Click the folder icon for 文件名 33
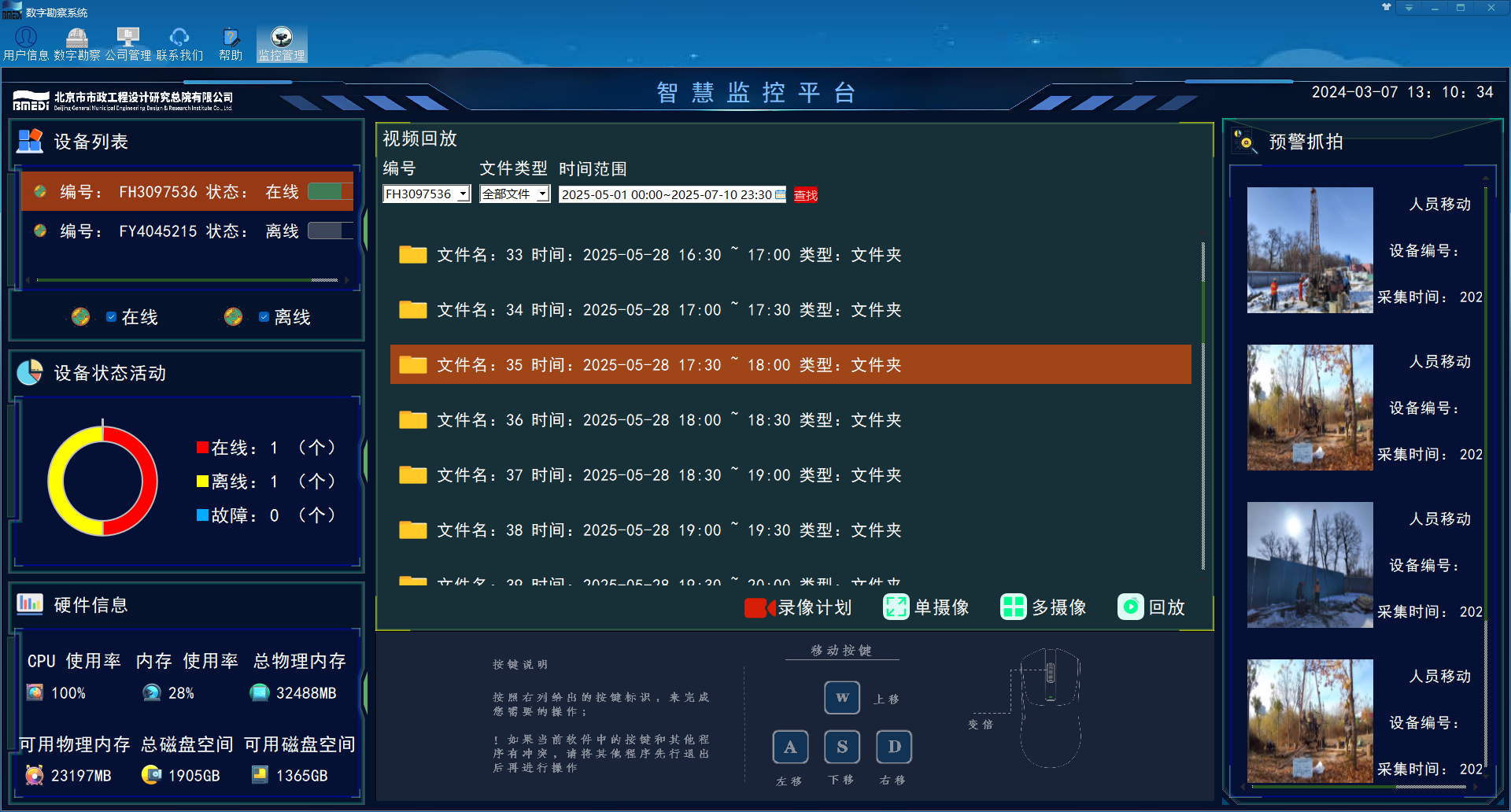This screenshot has width=1511, height=812. pos(412,254)
